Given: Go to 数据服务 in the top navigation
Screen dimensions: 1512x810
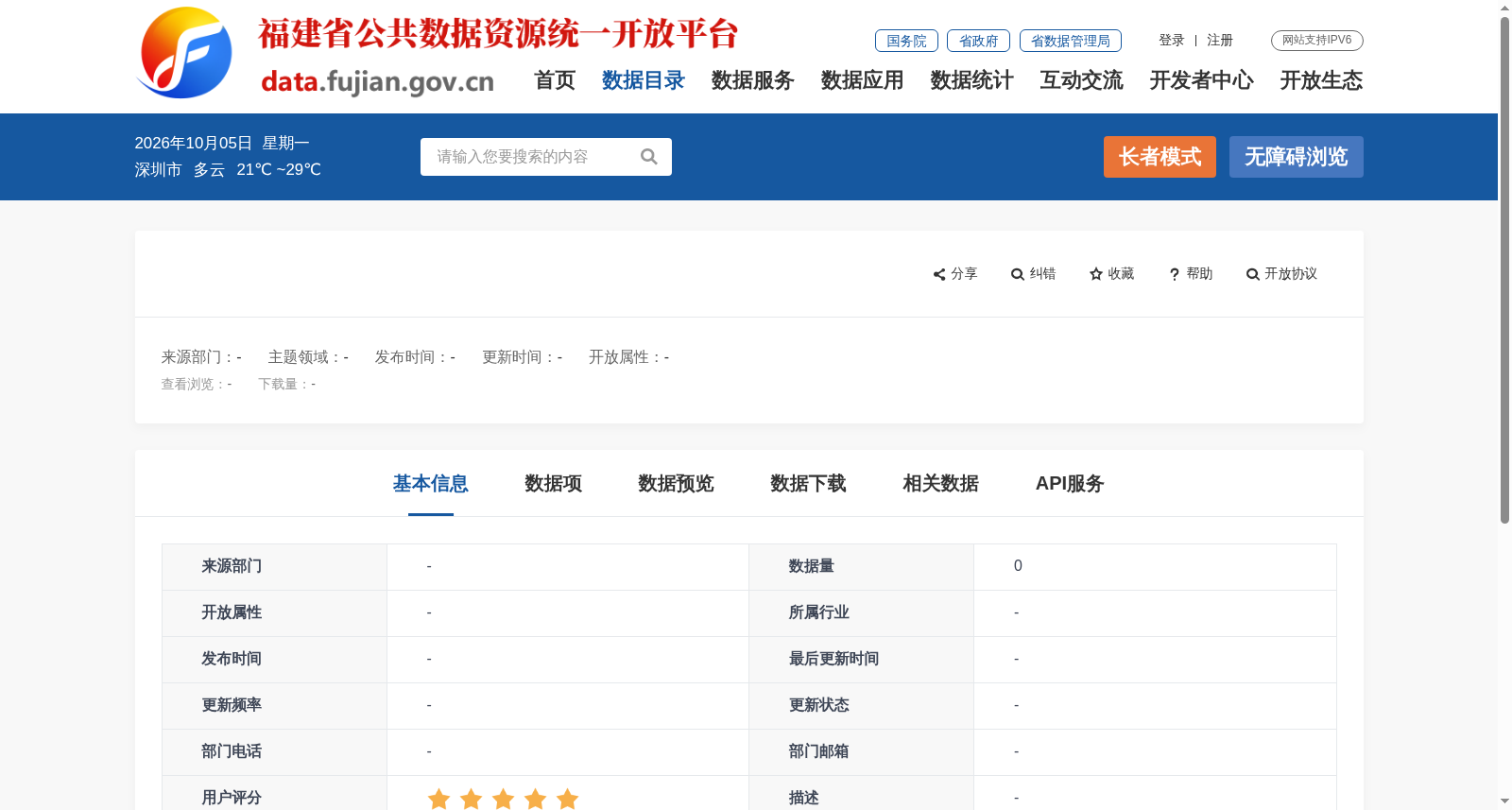Looking at the screenshot, I should coord(753,80).
